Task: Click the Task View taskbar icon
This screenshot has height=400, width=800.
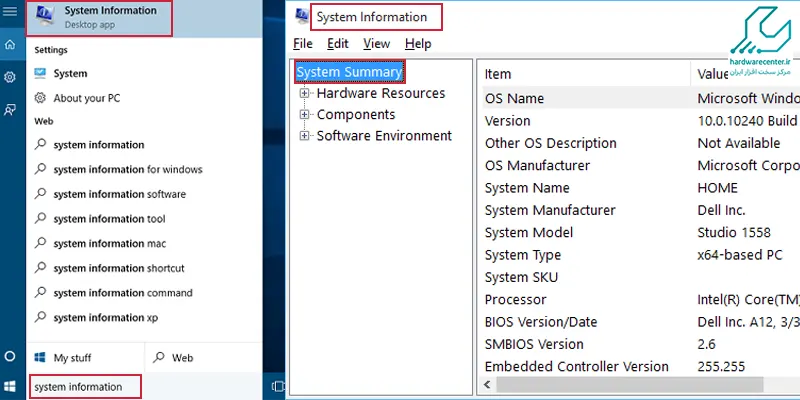Action: point(278,386)
